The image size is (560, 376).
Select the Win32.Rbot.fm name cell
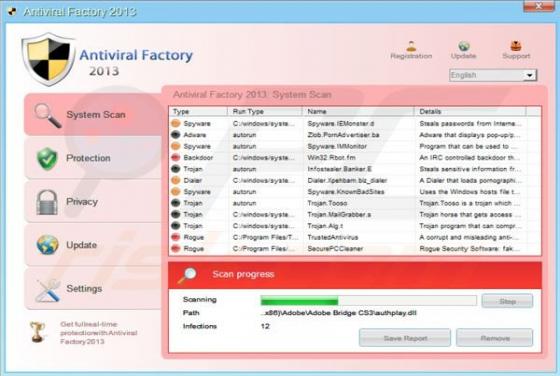coord(331,157)
